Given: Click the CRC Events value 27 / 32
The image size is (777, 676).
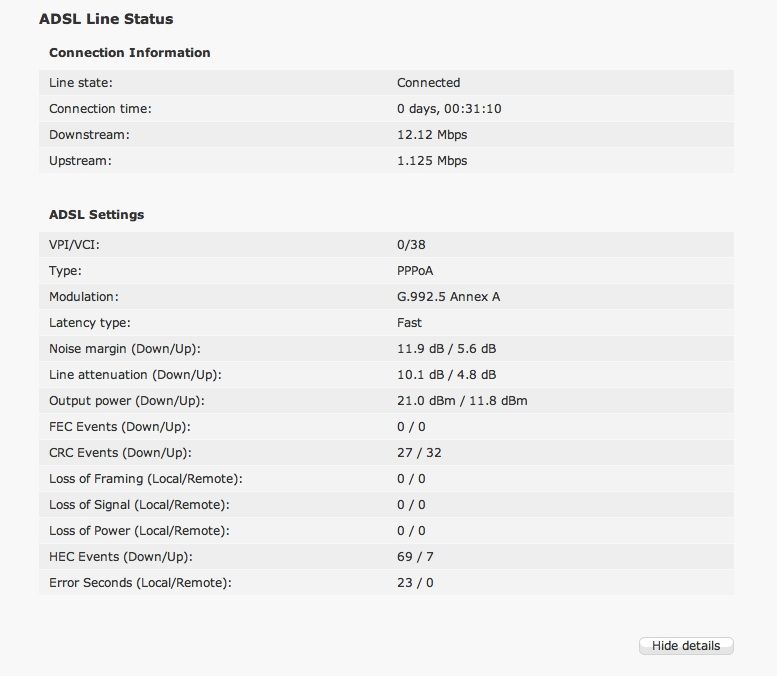Looking at the screenshot, I should [419, 453].
